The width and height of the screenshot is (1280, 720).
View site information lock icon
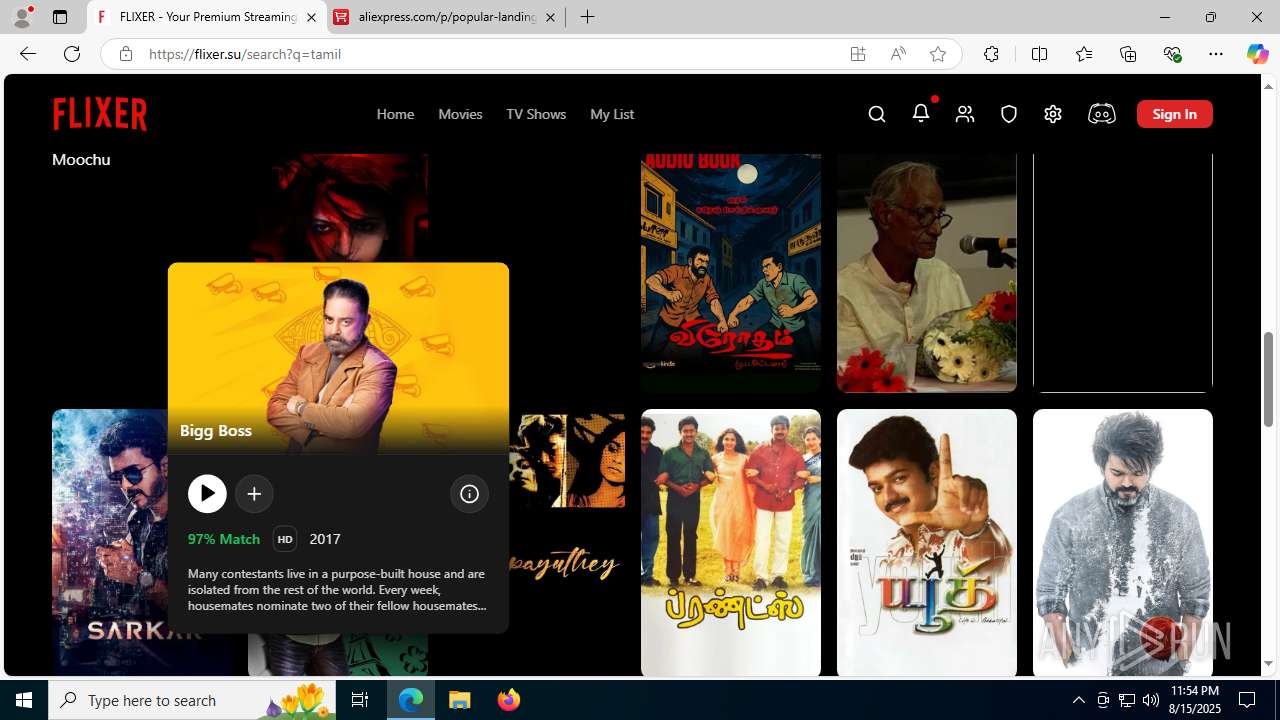tap(125, 54)
